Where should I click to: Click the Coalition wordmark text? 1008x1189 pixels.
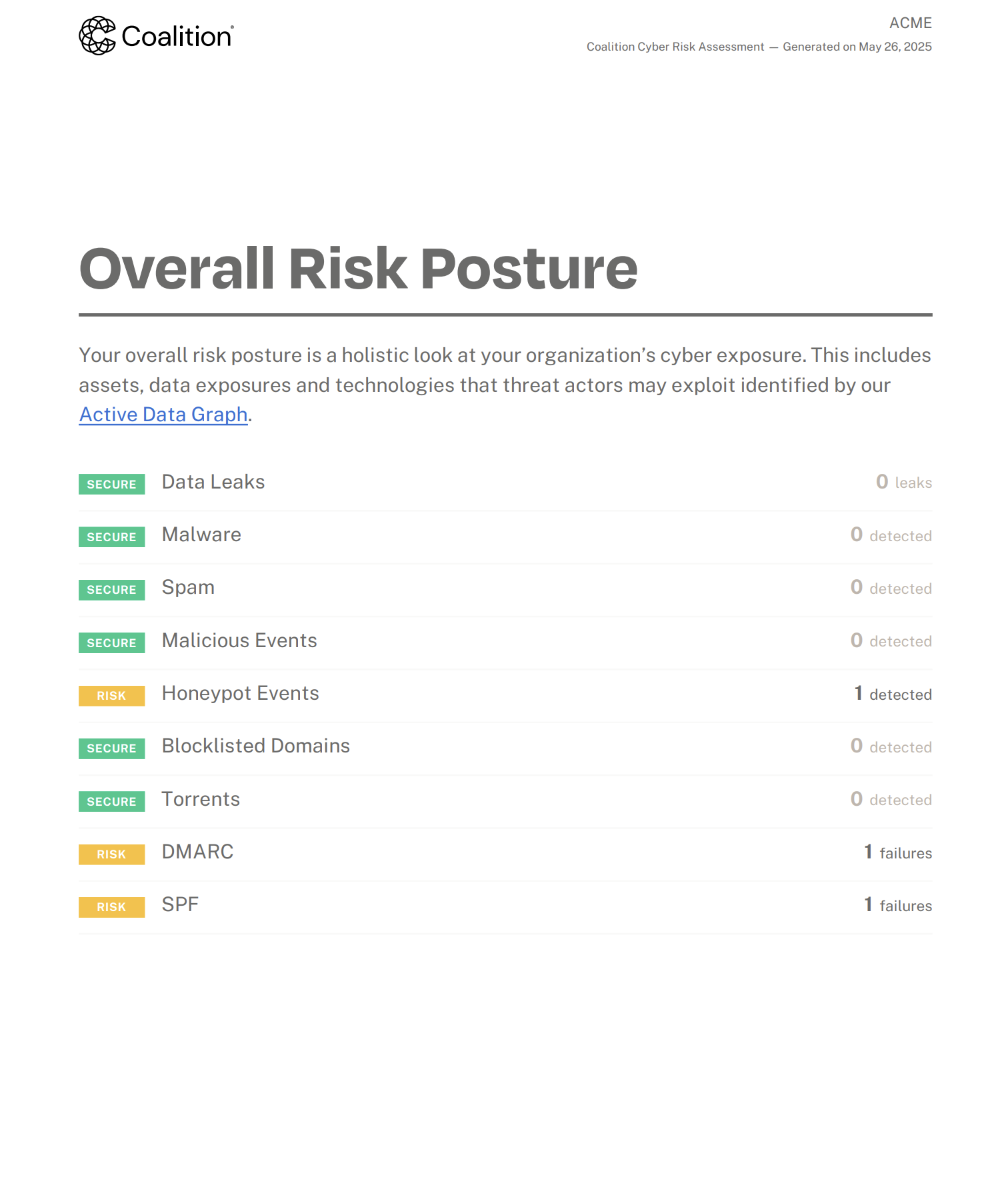[x=177, y=37]
